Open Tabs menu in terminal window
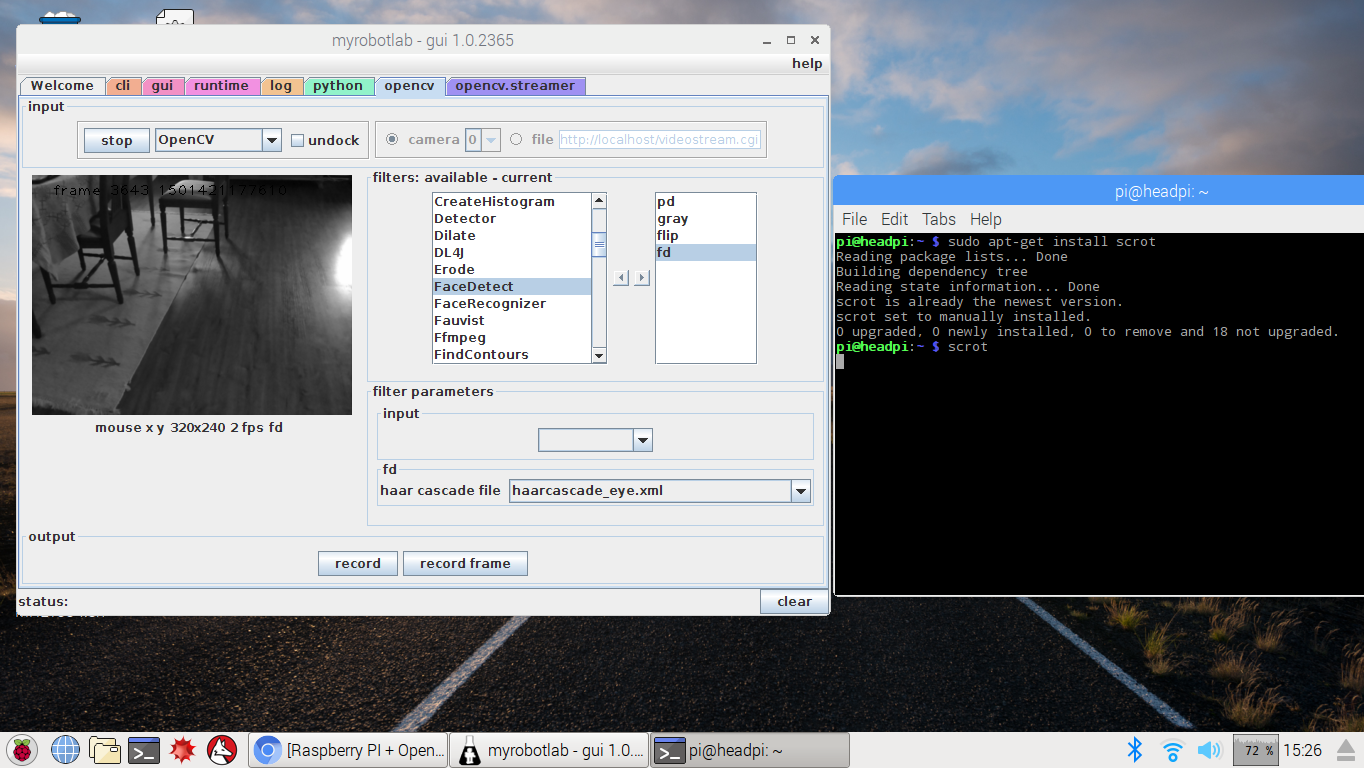The width and height of the screenshot is (1364, 768). (939, 219)
